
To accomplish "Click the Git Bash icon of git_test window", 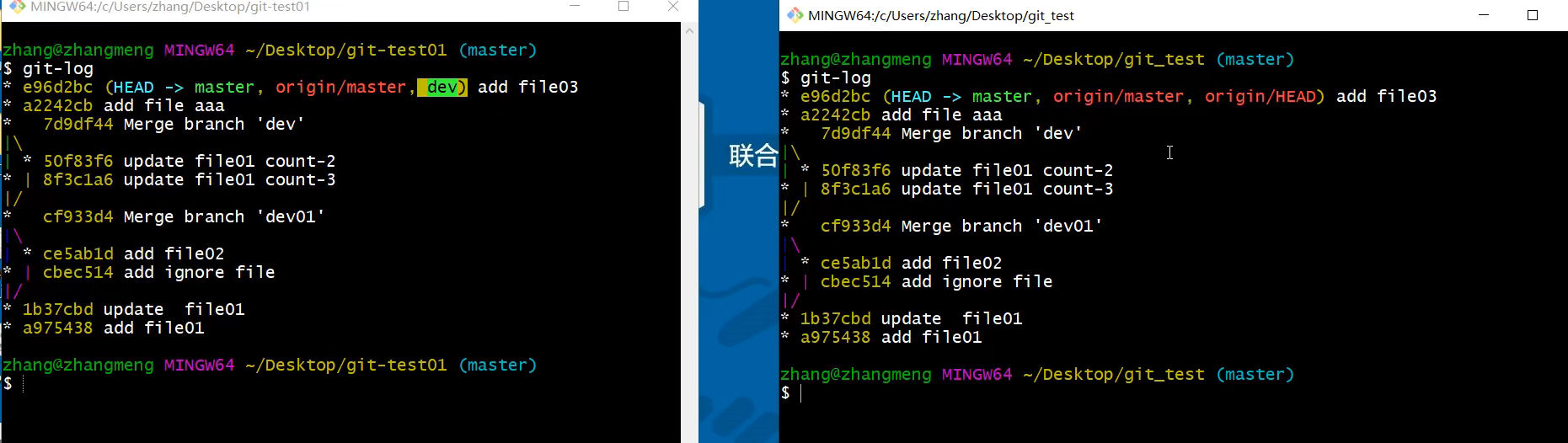I will [x=795, y=15].
